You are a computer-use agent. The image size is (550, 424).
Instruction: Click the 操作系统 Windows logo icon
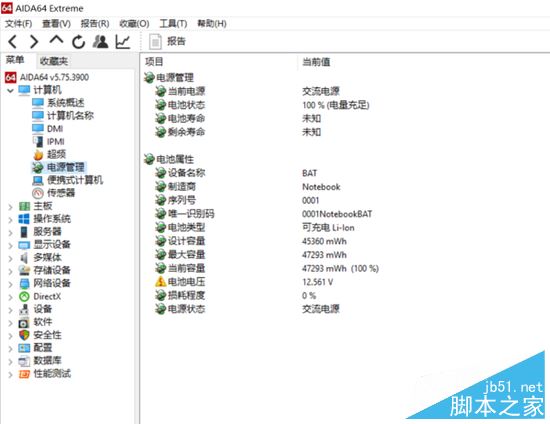point(24,219)
